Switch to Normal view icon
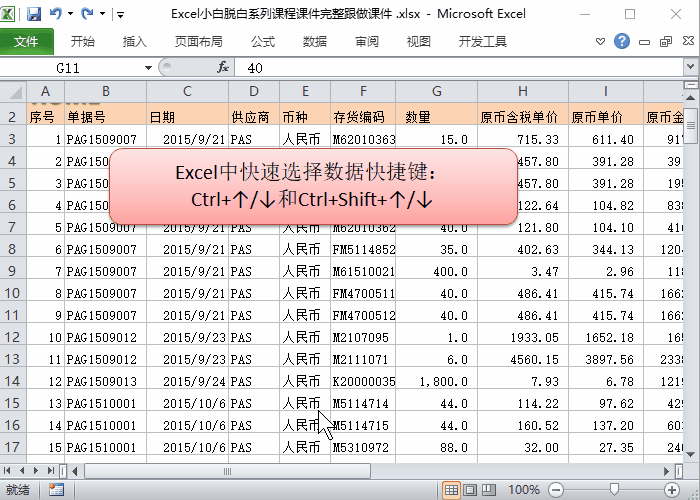The width and height of the screenshot is (700, 500). tap(451, 490)
